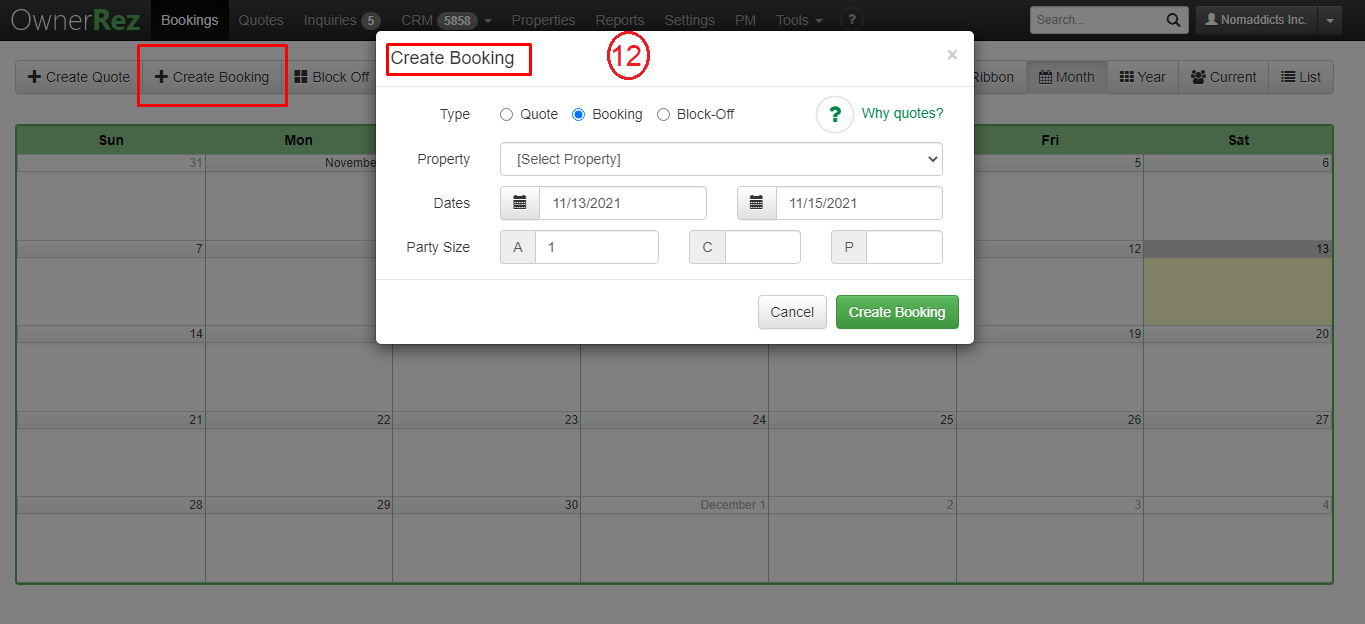Image resolution: width=1365 pixels, height=624 pixels.
Task: Select calendar day 27
Action: tap(1238, 454)
